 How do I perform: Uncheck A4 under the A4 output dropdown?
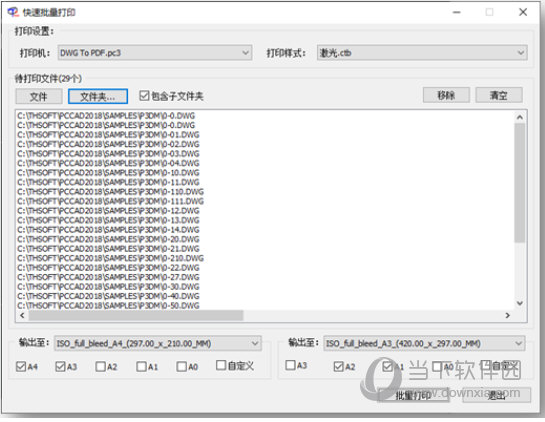[x=21, y=366]
